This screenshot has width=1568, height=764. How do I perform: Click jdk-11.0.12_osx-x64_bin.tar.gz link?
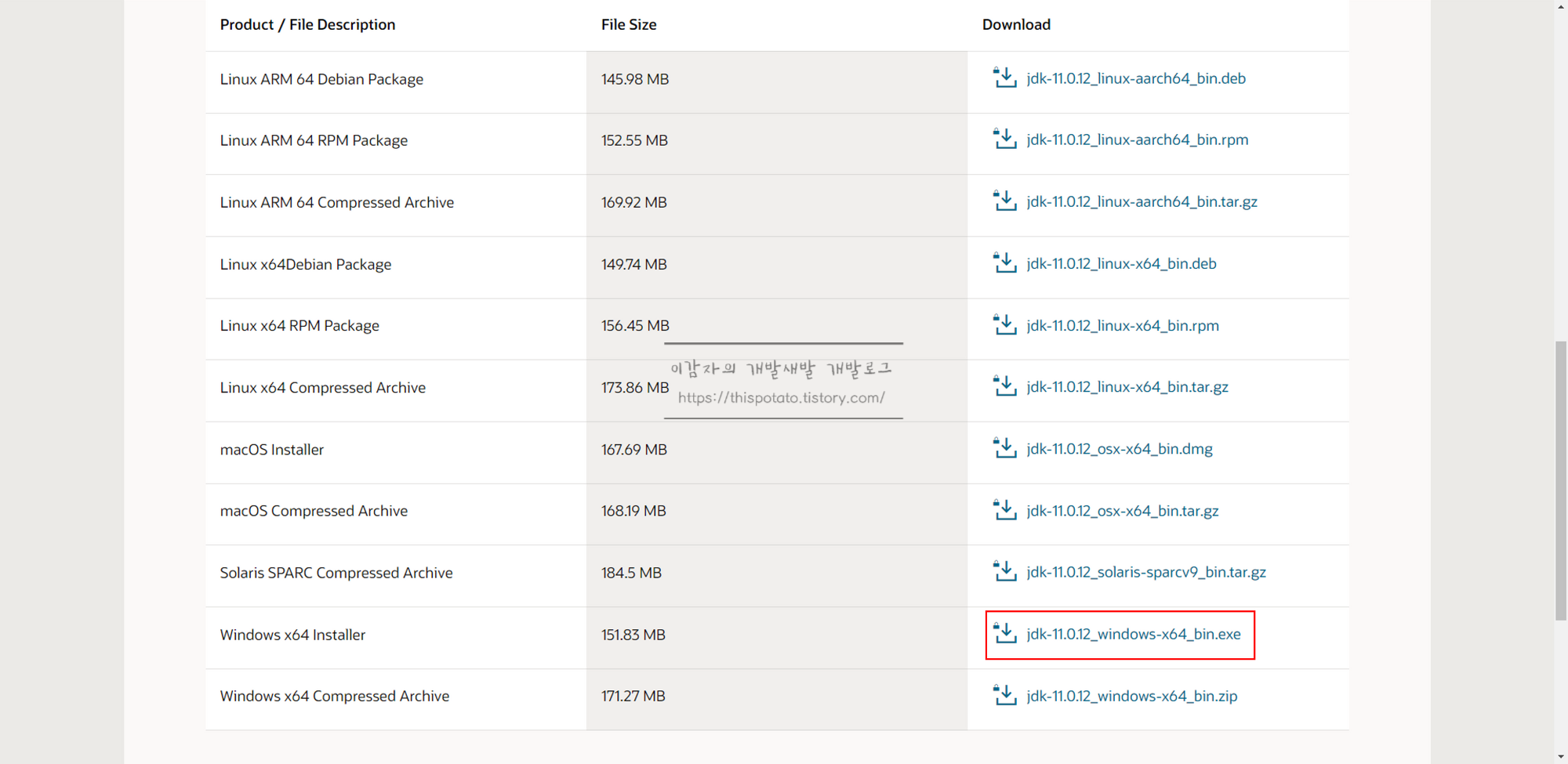coord(1123,511)
